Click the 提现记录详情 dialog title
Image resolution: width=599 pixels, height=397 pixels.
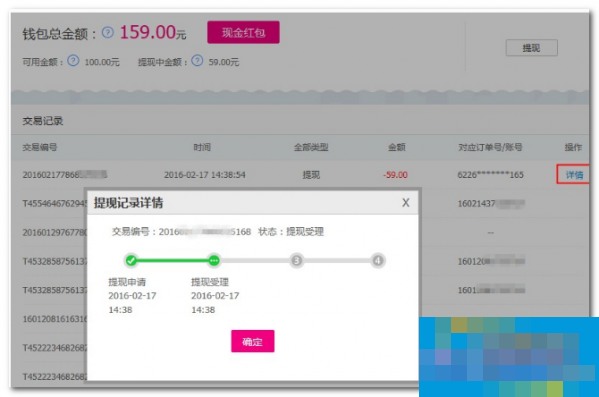[128, 203]
